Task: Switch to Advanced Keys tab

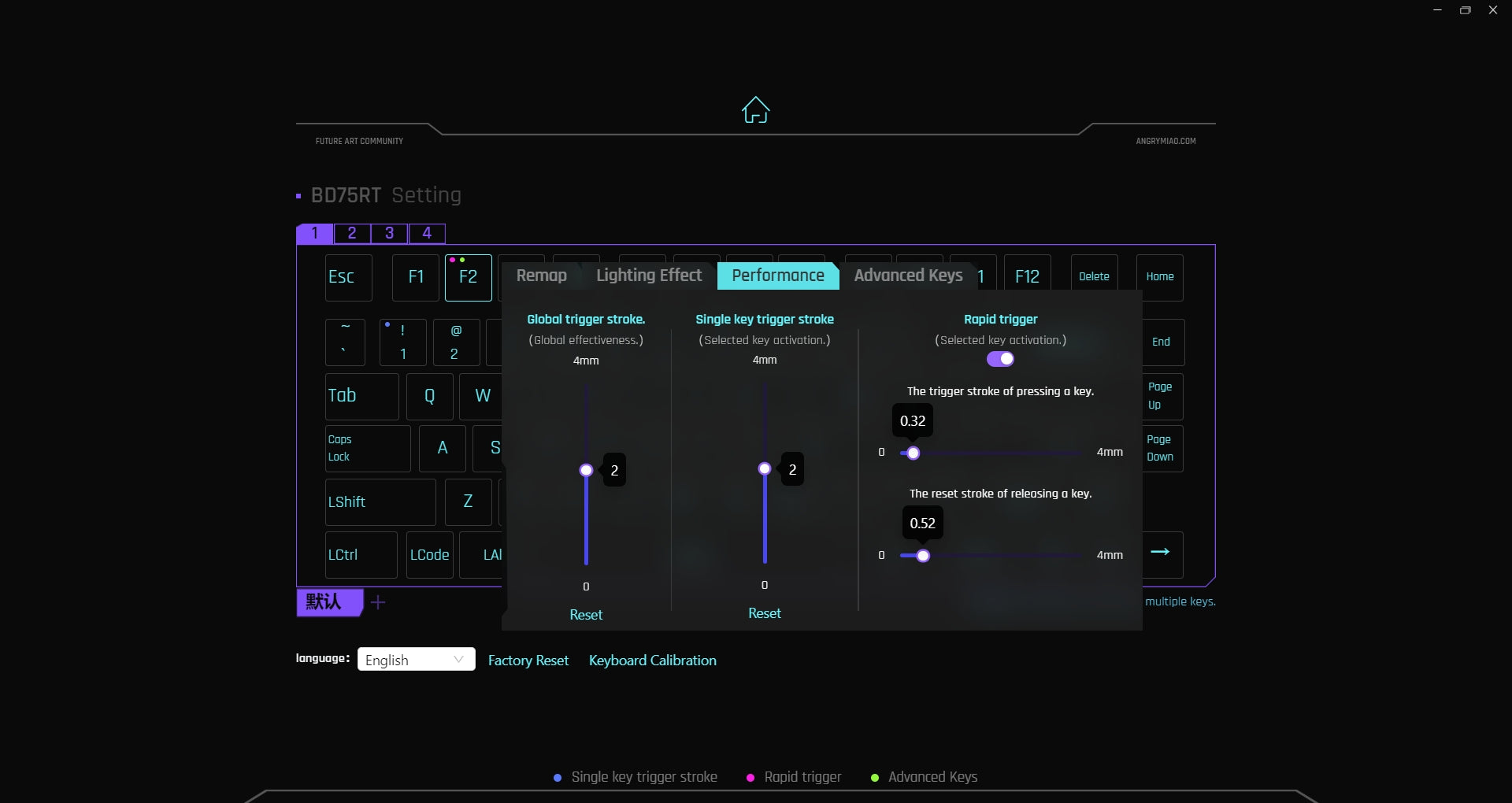Action: pyautogui.click(x=908, y=276)
